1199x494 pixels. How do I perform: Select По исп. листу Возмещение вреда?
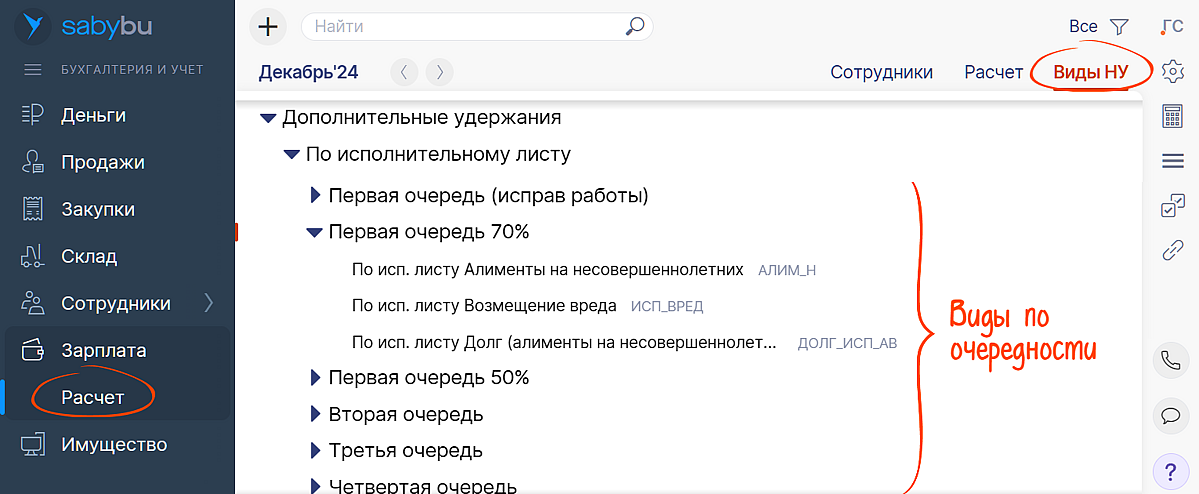point(484,306)
